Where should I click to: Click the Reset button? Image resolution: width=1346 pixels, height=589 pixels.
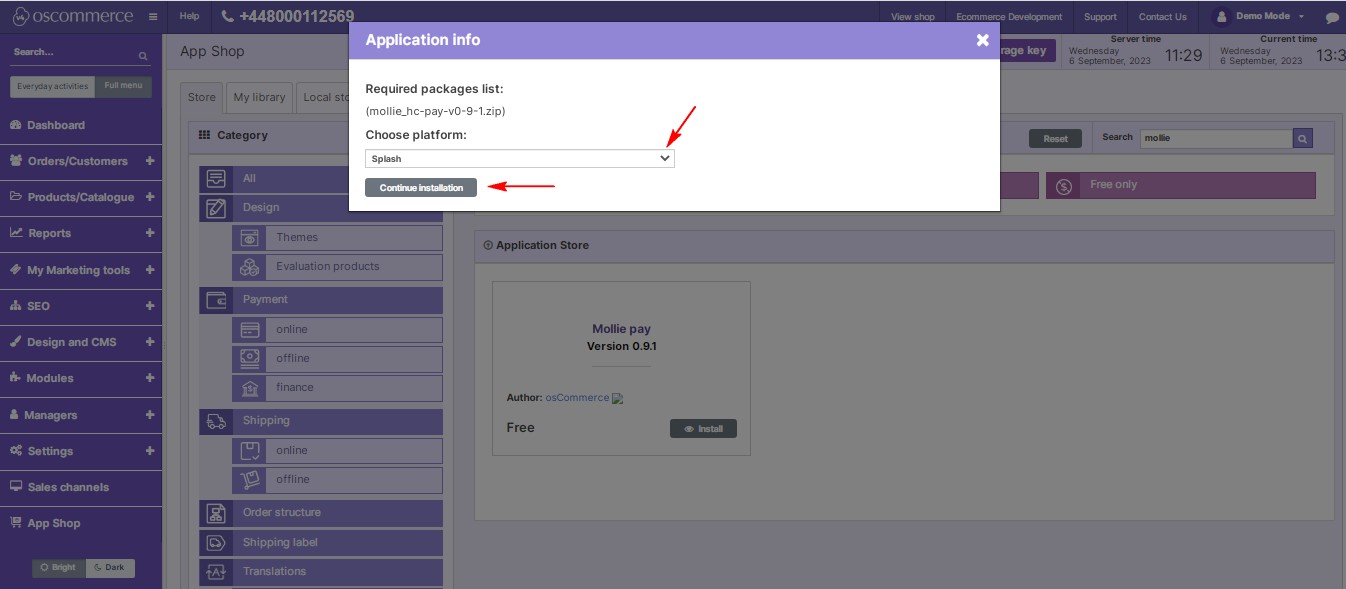point(1055,139)
